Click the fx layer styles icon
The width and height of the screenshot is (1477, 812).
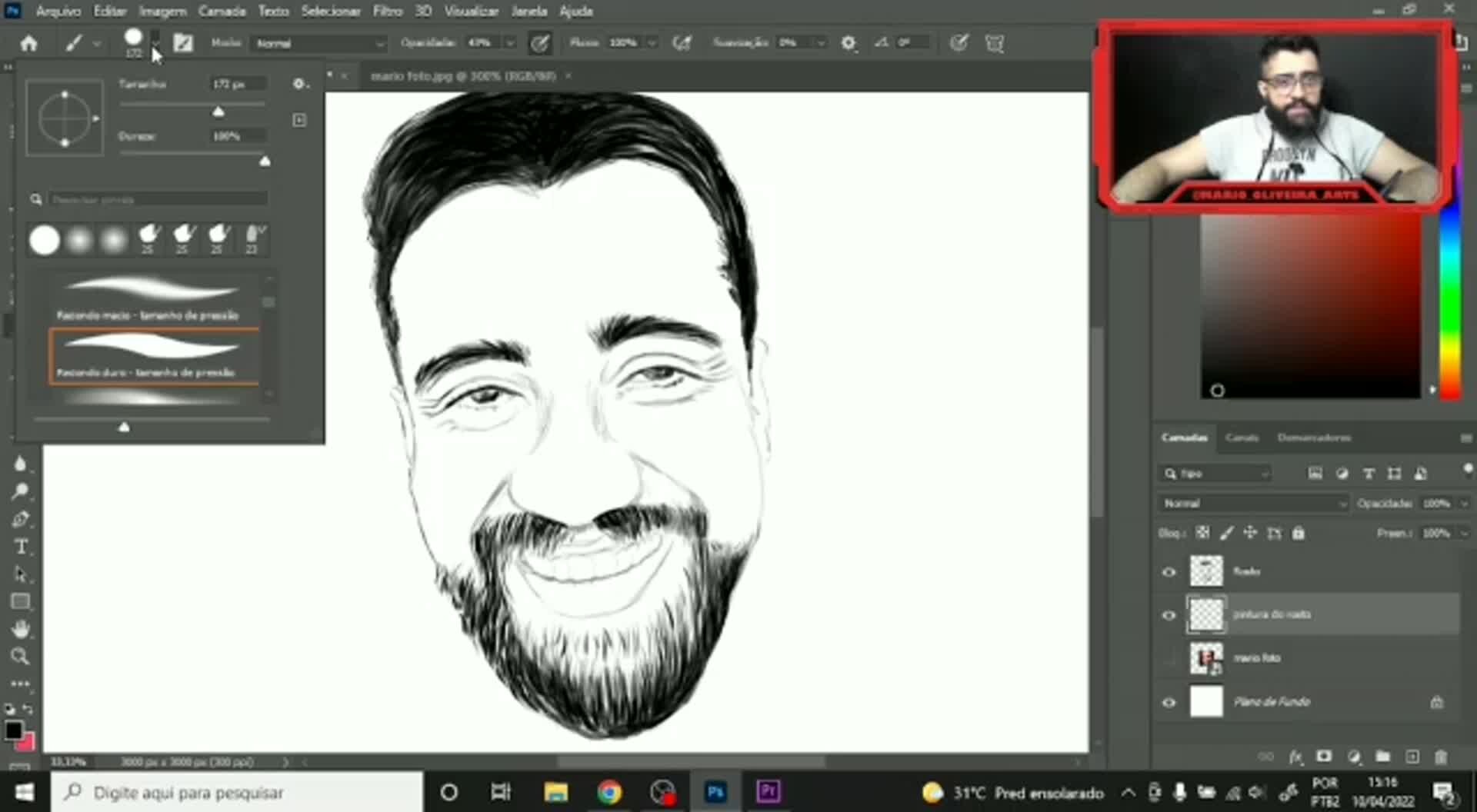pos(1295,757)
